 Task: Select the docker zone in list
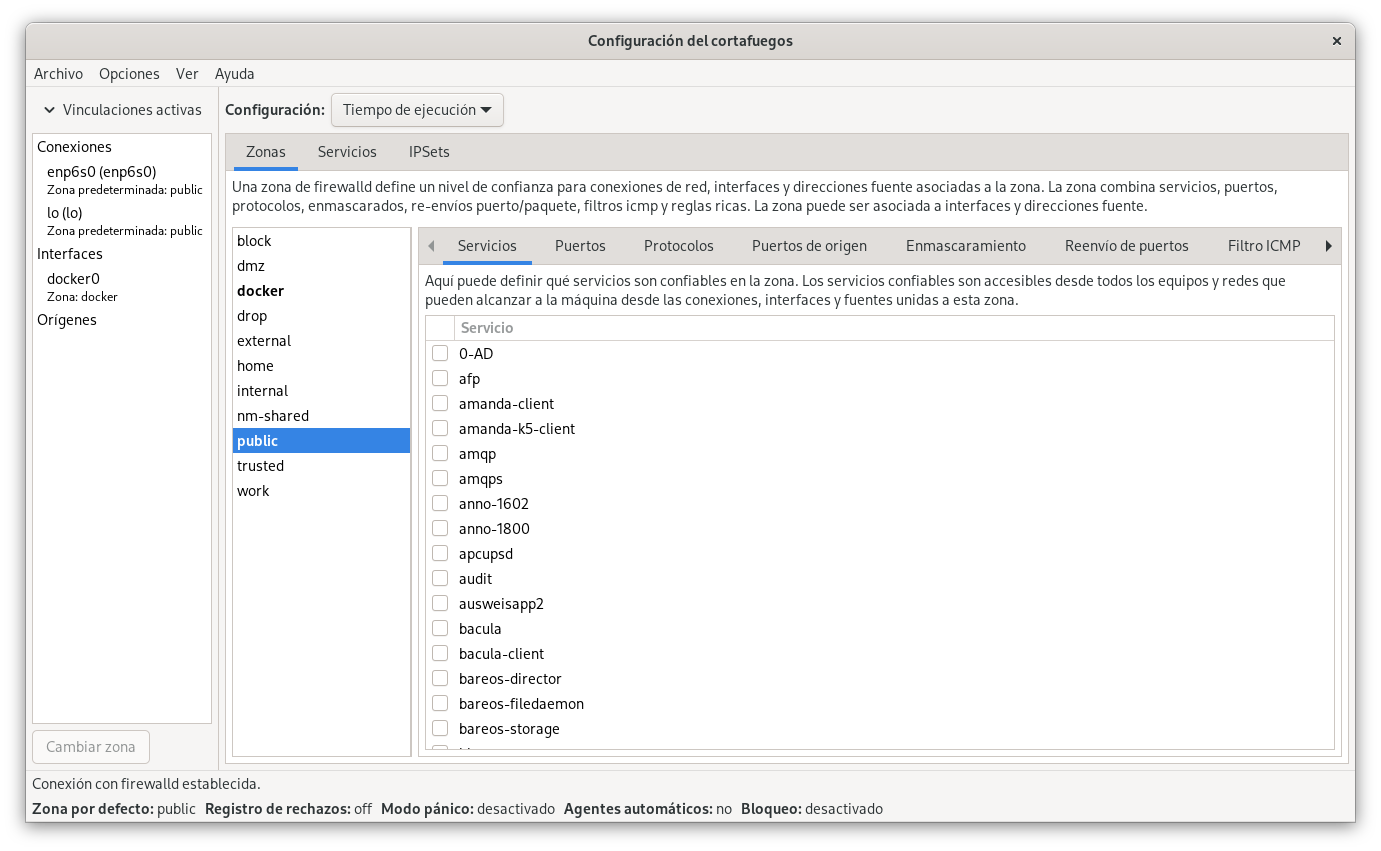click(x=260, y=291)
